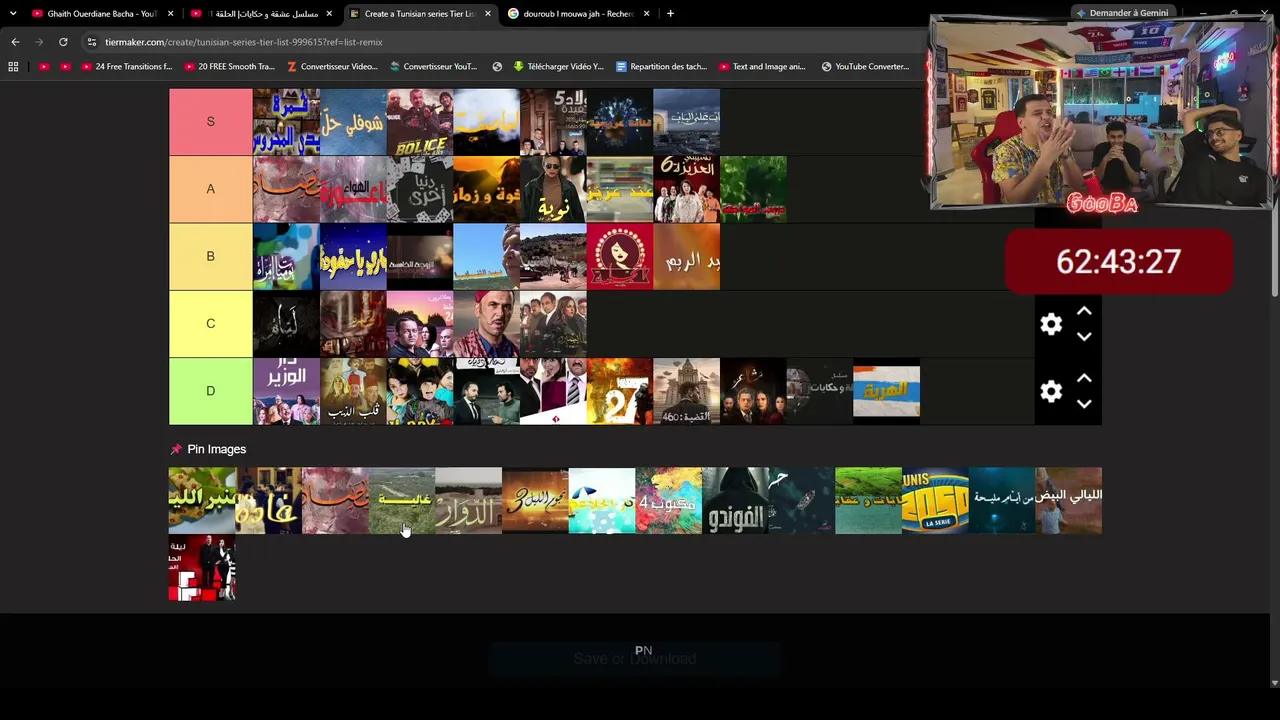Click the Demander à Gemini button
Image resolution: width=1280 pixels, height=720 pixels.
[x=1122, y=13]
